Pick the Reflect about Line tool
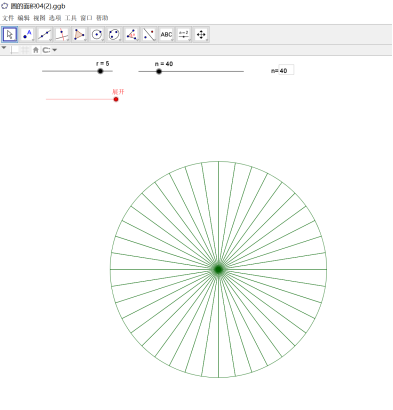 pyautogui.click(x=149, y=34)
